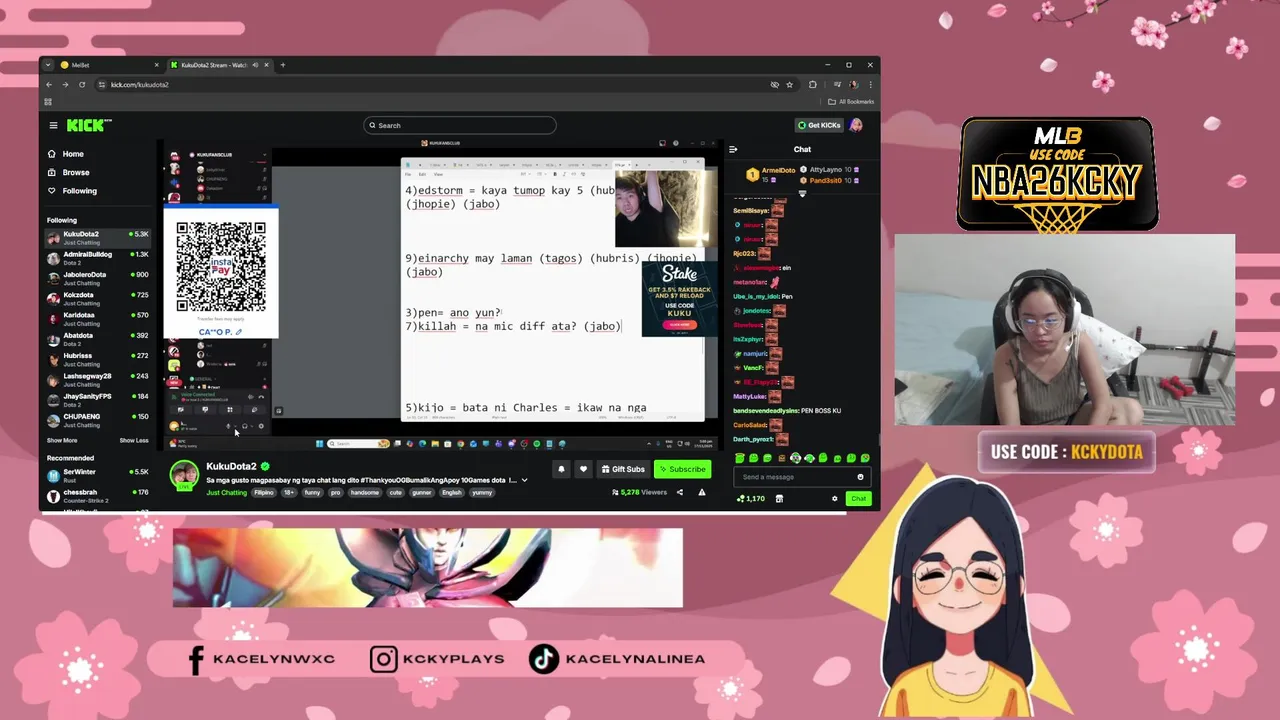Open browser media controls icon
The height and width of the screenshot is (720, 1280).
click(837, 84)
